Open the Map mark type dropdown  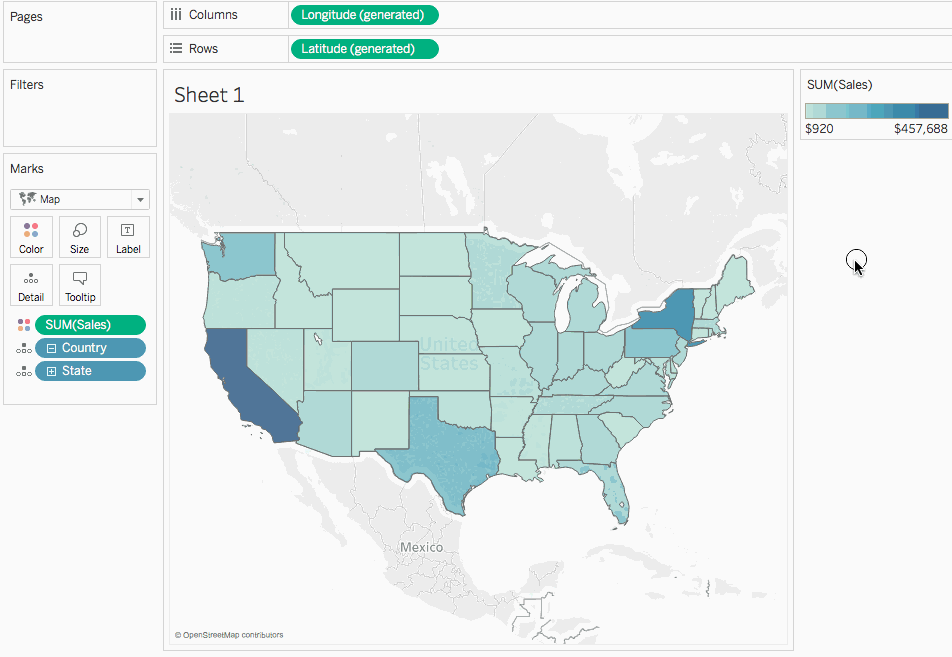coord(140,199)
